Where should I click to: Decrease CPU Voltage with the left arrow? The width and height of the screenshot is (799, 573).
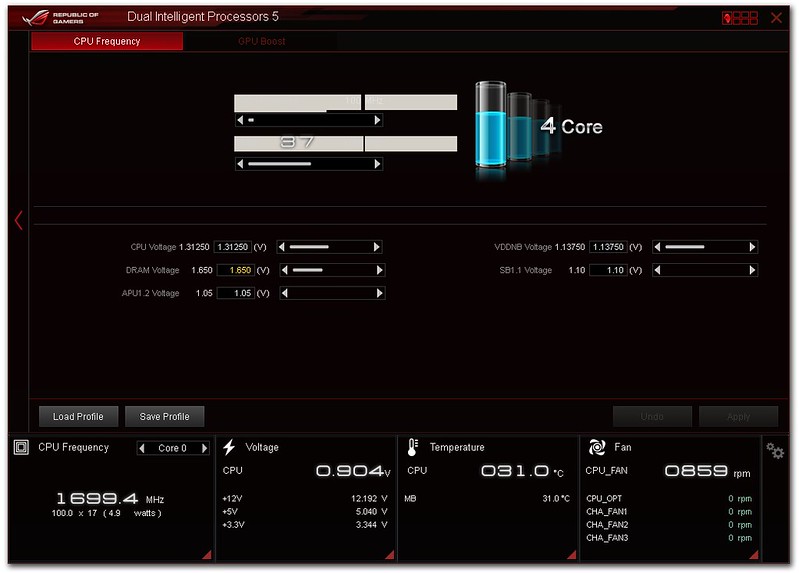pos(282,247)
